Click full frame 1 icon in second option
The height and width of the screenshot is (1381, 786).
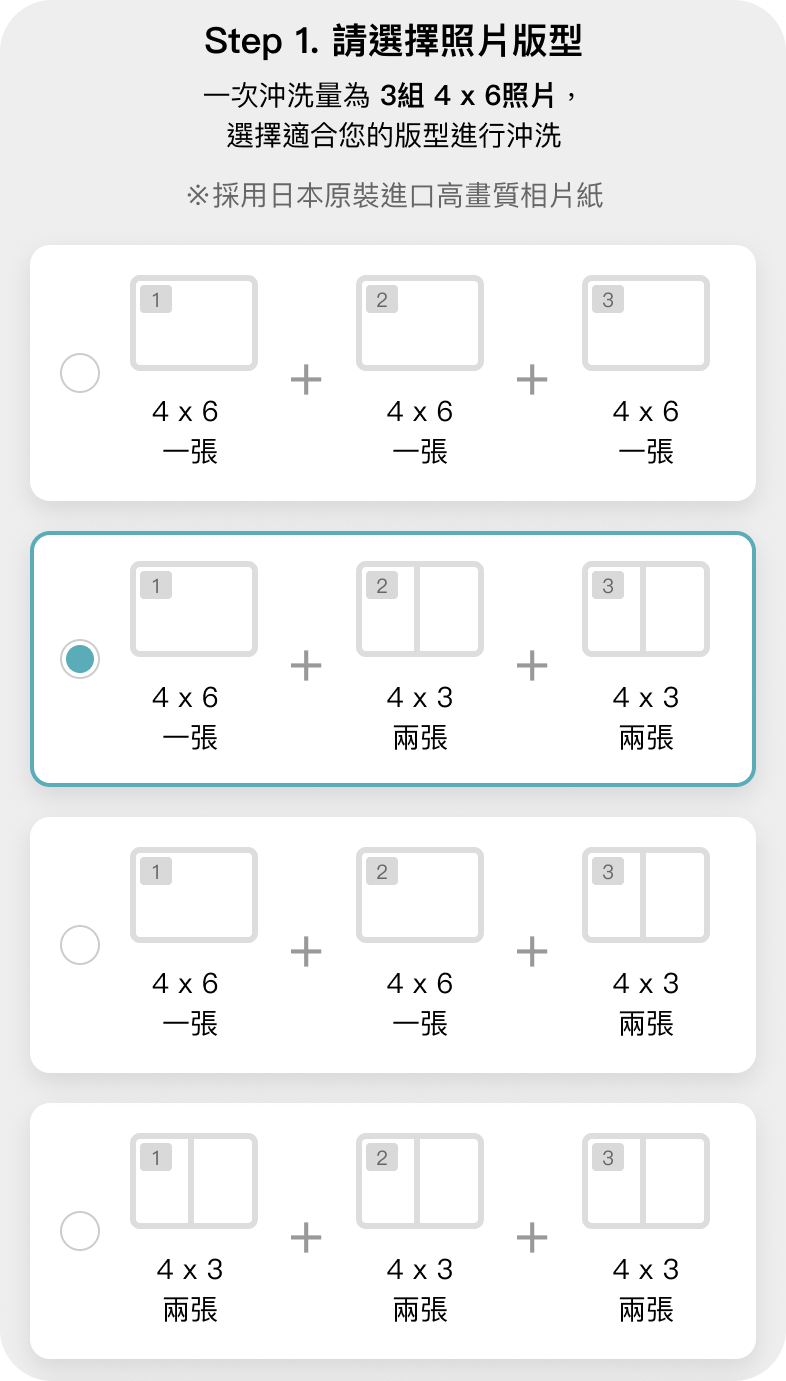pos(194,609)
